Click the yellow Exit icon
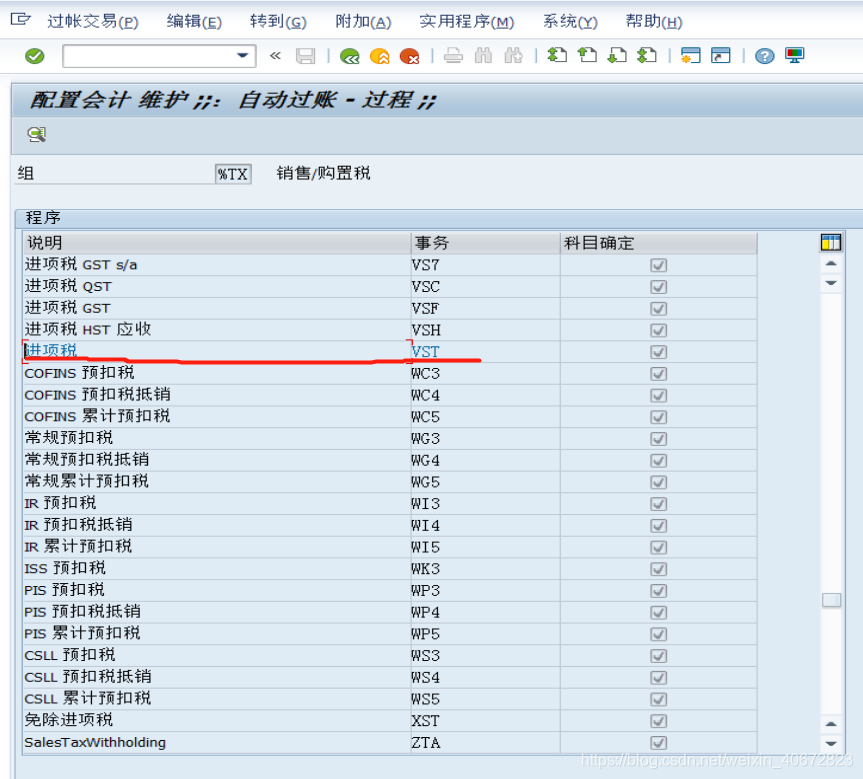Image resolution: width=863 pixels, height=779 pixels. click(x=380, y=56)
